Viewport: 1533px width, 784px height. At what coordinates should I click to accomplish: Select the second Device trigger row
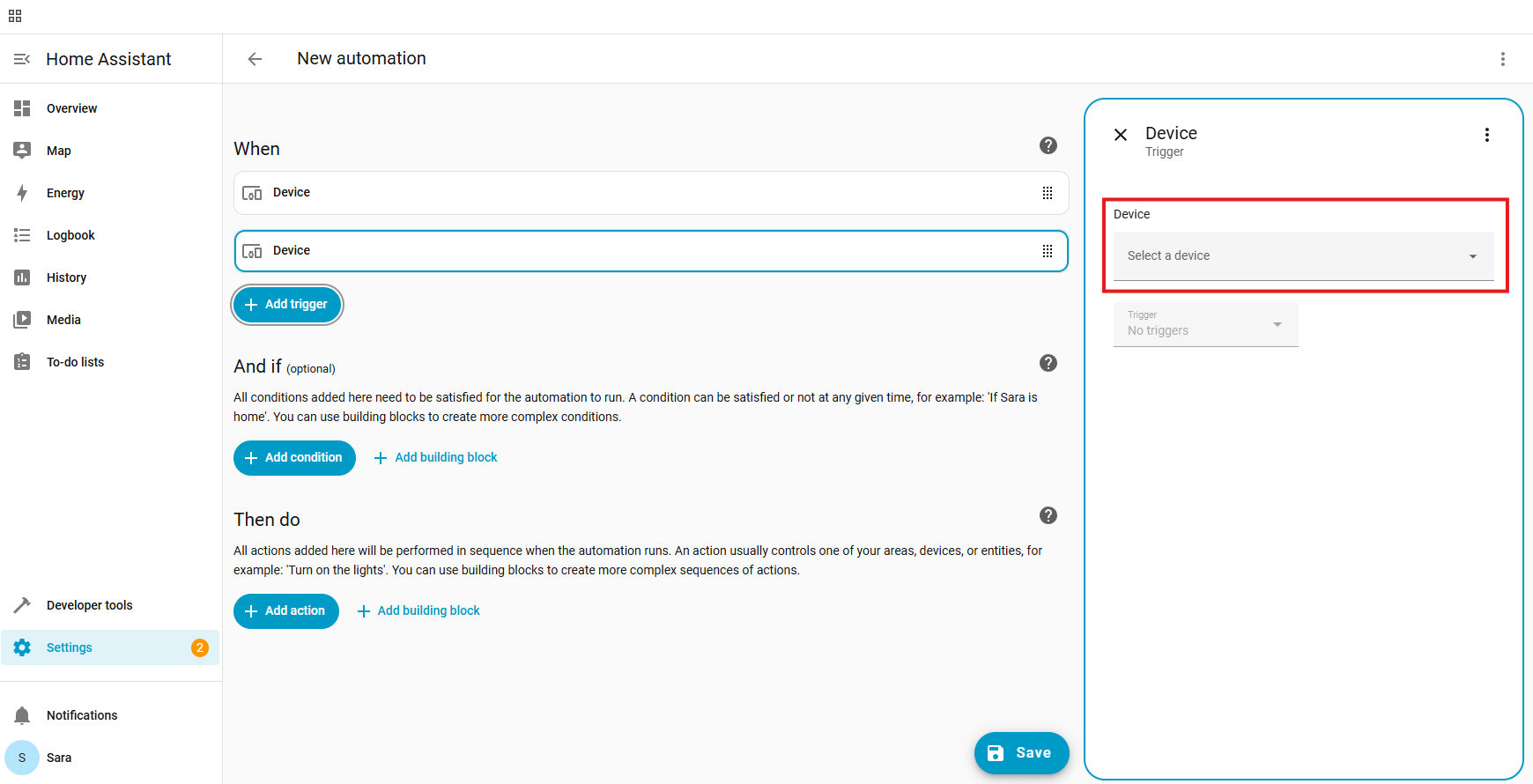click(x=651, y=251)
